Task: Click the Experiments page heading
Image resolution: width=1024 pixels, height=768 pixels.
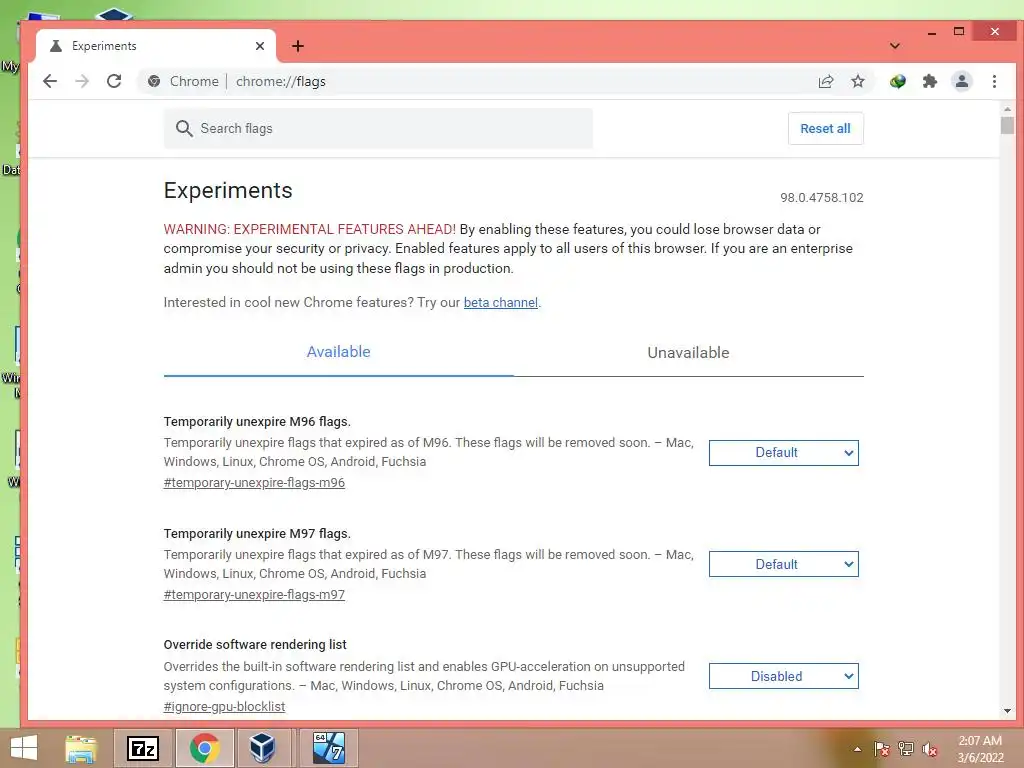Action: pos(228,191)
